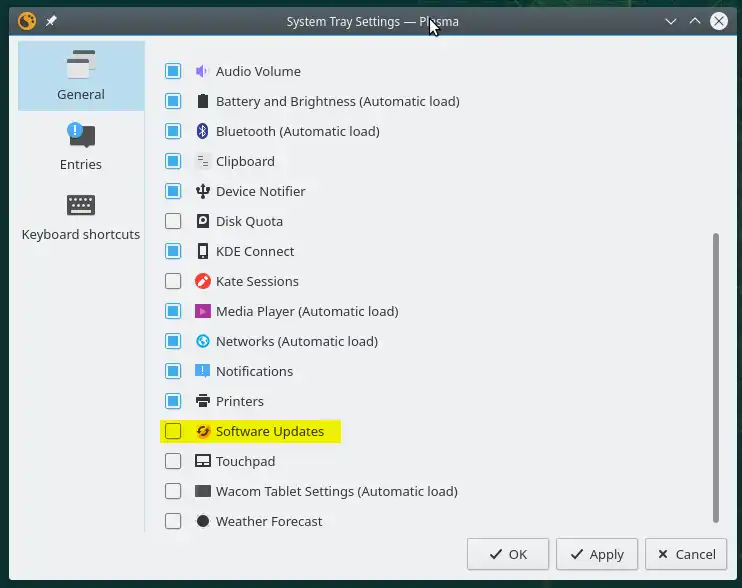Click the Networks globe icon
The width and height of the screenshot is (742, 588).
click(203, 341)
